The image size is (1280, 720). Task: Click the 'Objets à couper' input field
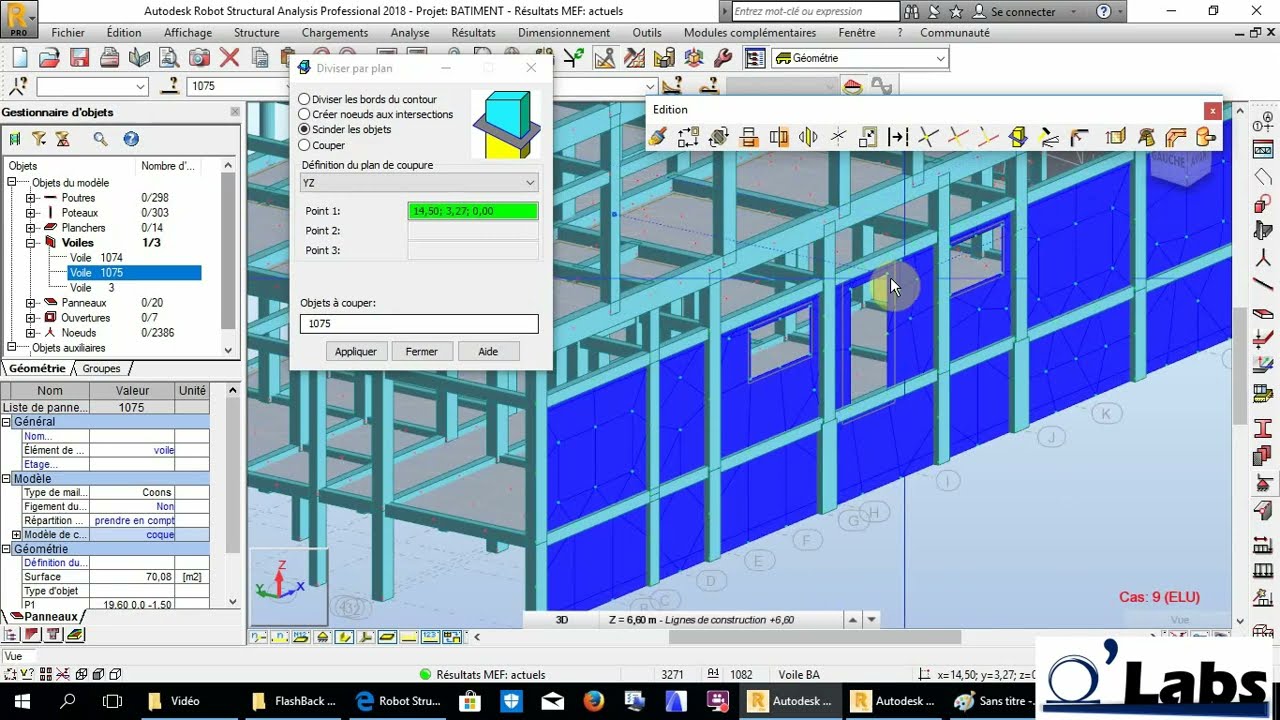(419, 324)
